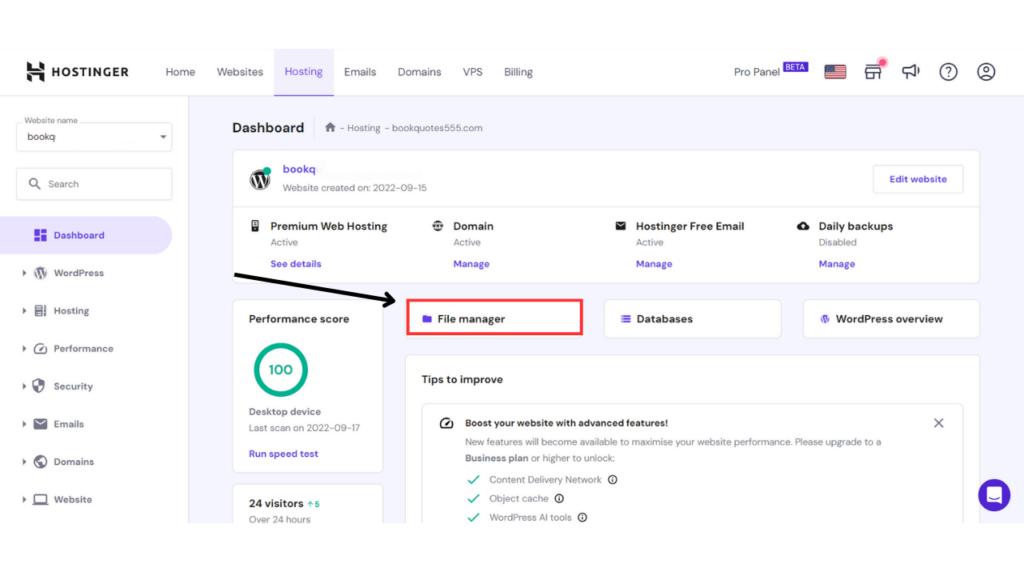Click the speedometer icon in tips card
Image resolution: width=1024 pixels, height=576 pixels.
[x=446, y=423]
